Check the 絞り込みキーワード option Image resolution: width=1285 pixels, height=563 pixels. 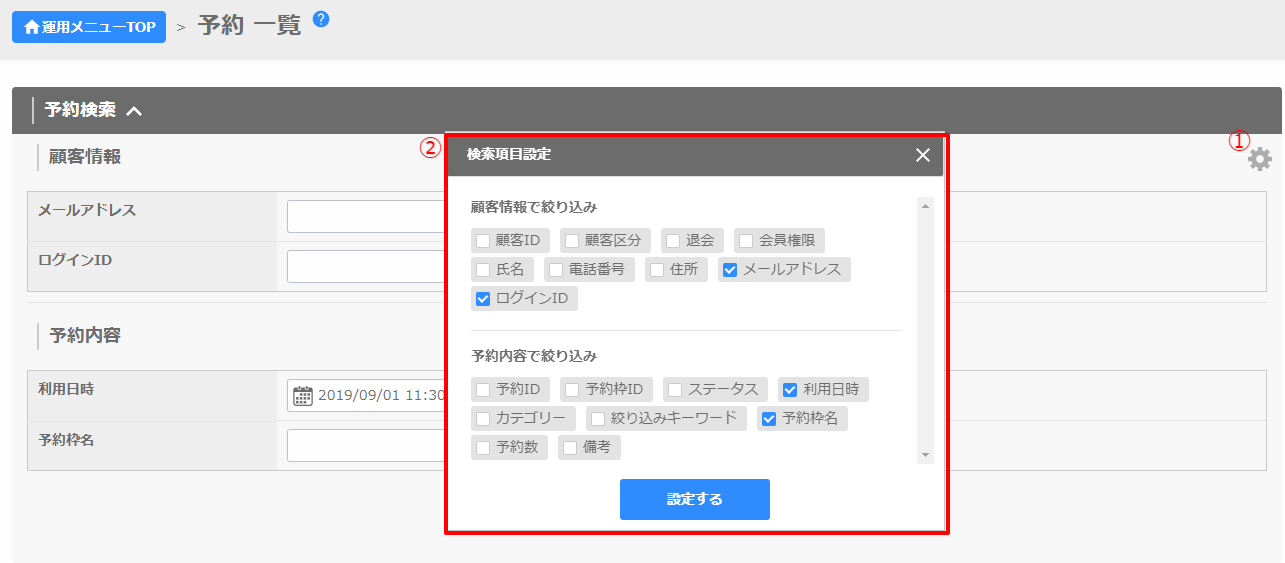point(599,419)
